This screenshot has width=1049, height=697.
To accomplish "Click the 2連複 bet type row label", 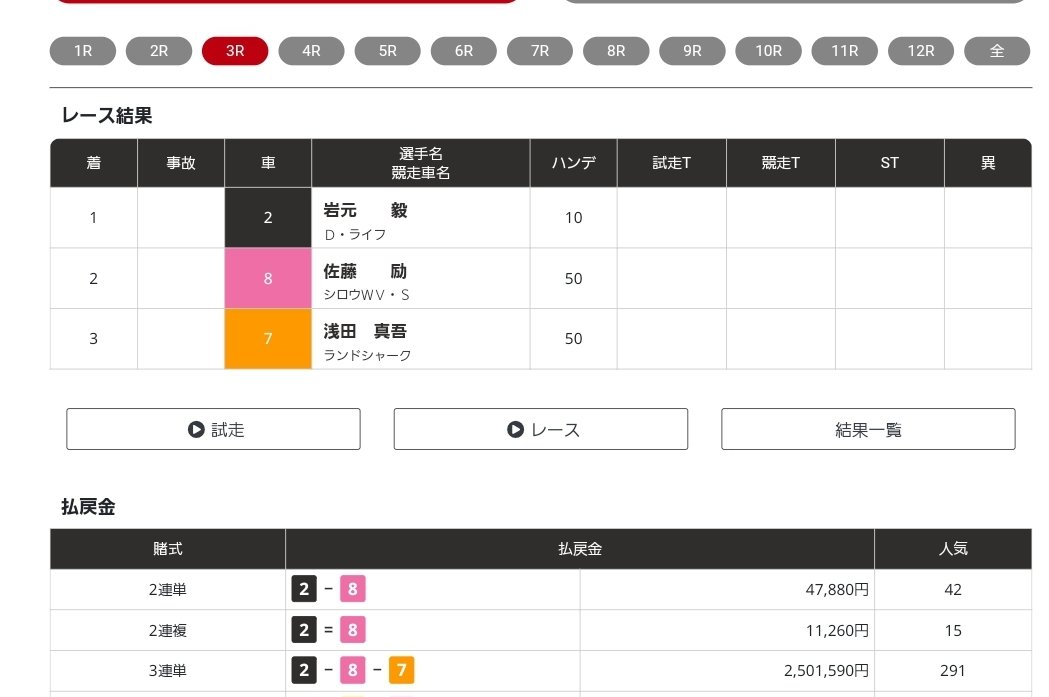I will (x=168, y=630).
